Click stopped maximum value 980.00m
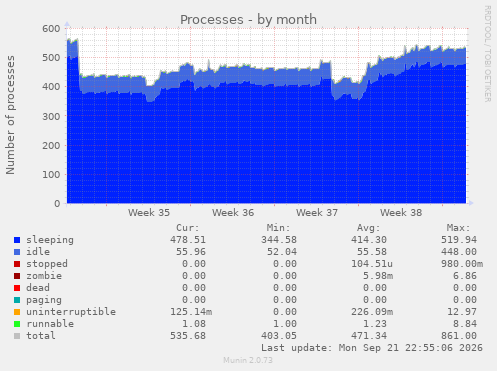 coord(462,264)
